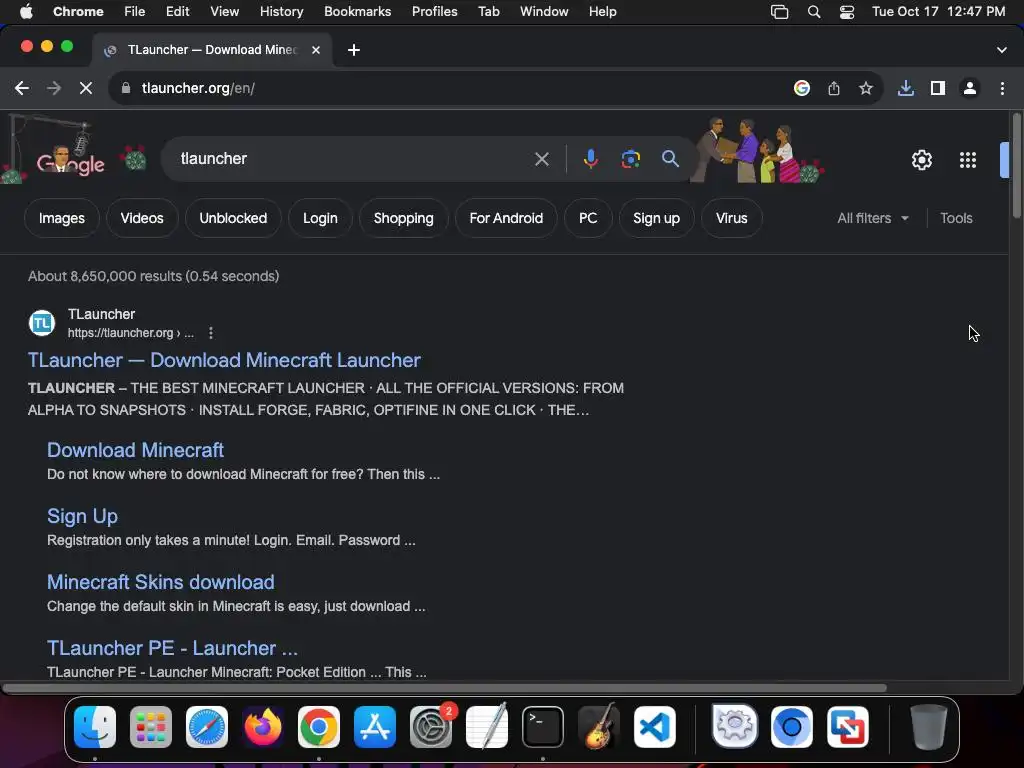The height and width of the screenshot is (768, 1024).
Task: Click the TL site favicon in the result
Action: pos(42,323)
